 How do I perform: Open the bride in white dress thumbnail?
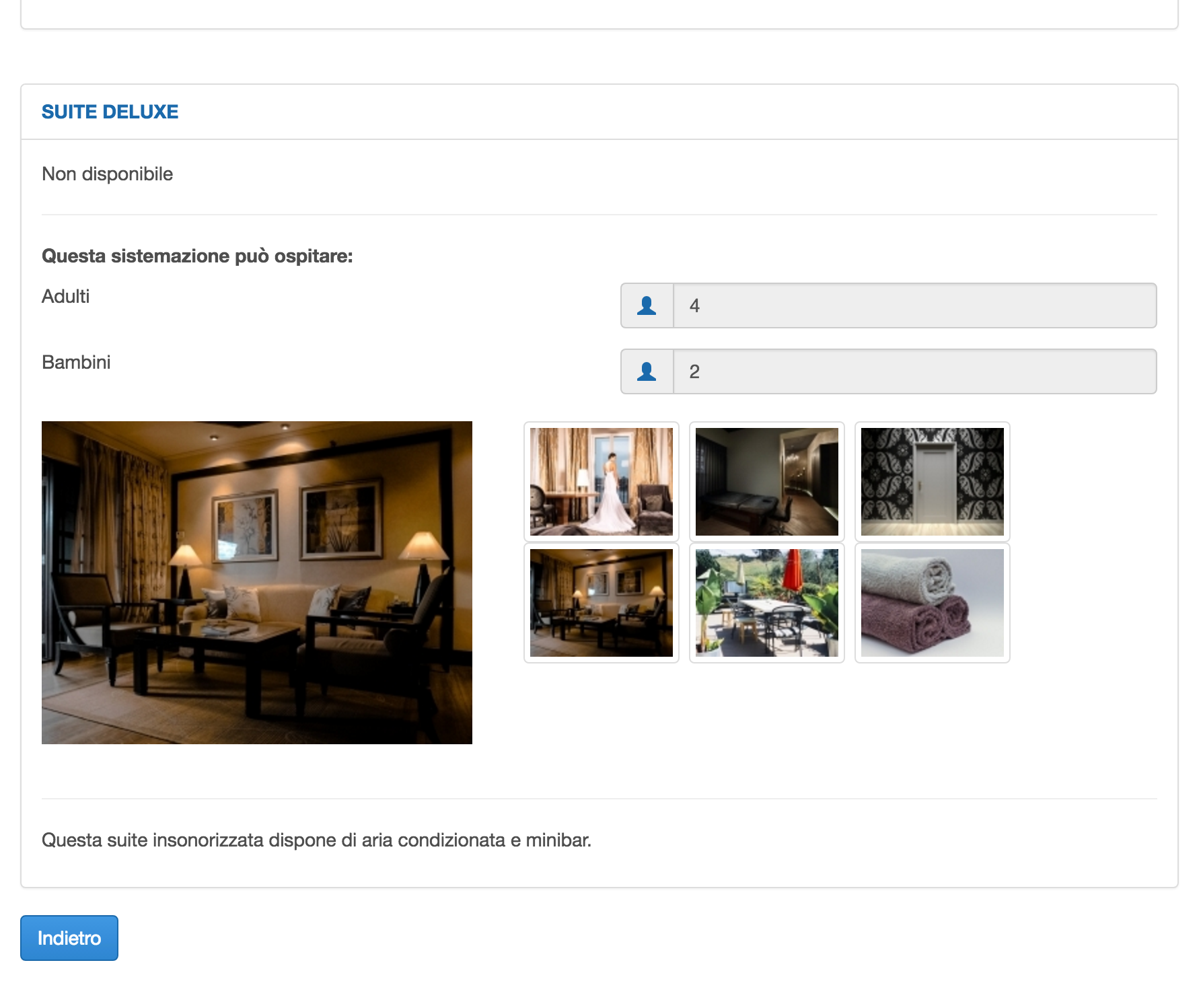pos(601,482)
